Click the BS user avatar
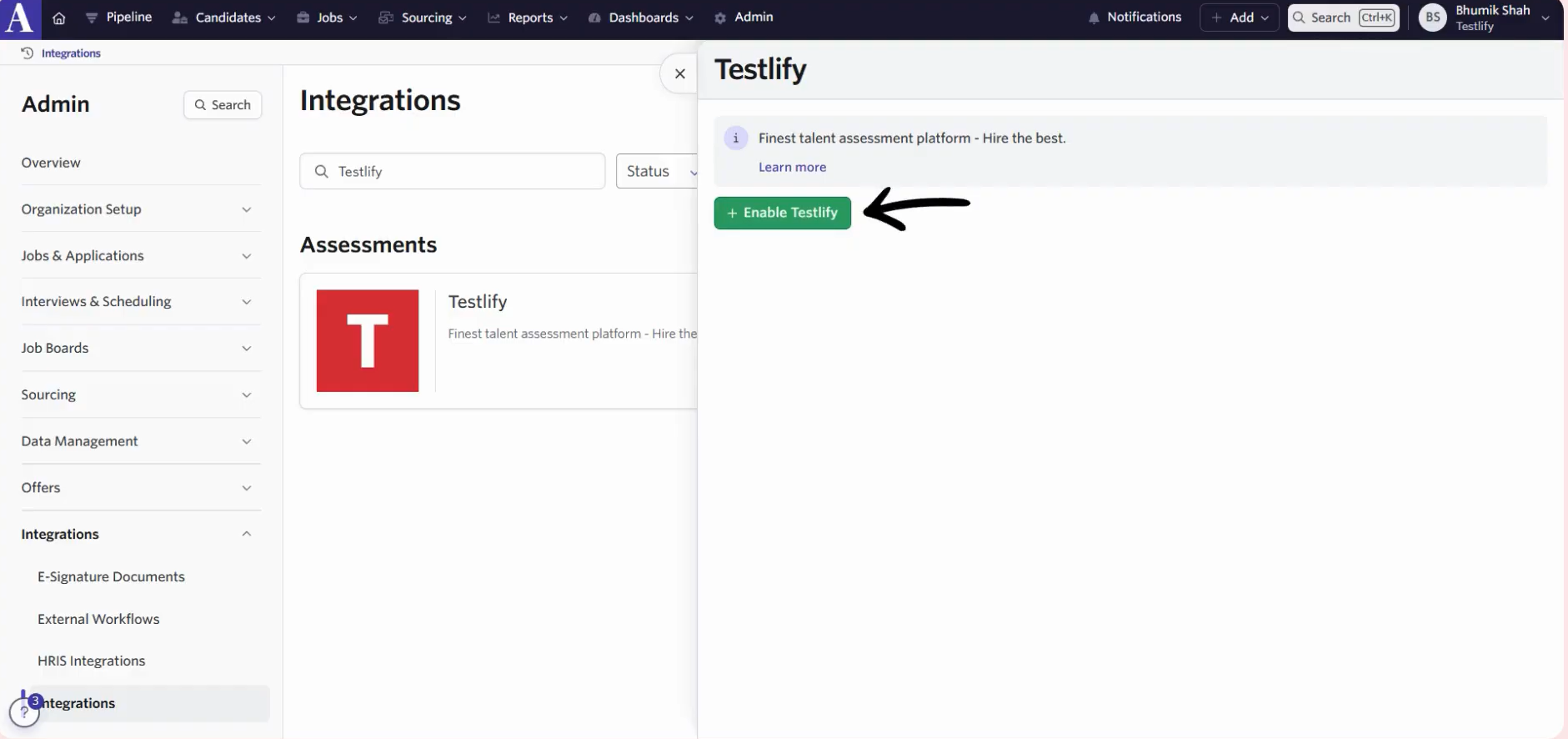Viewport: 1568px width, 739px height. (x=1432, y=18)
